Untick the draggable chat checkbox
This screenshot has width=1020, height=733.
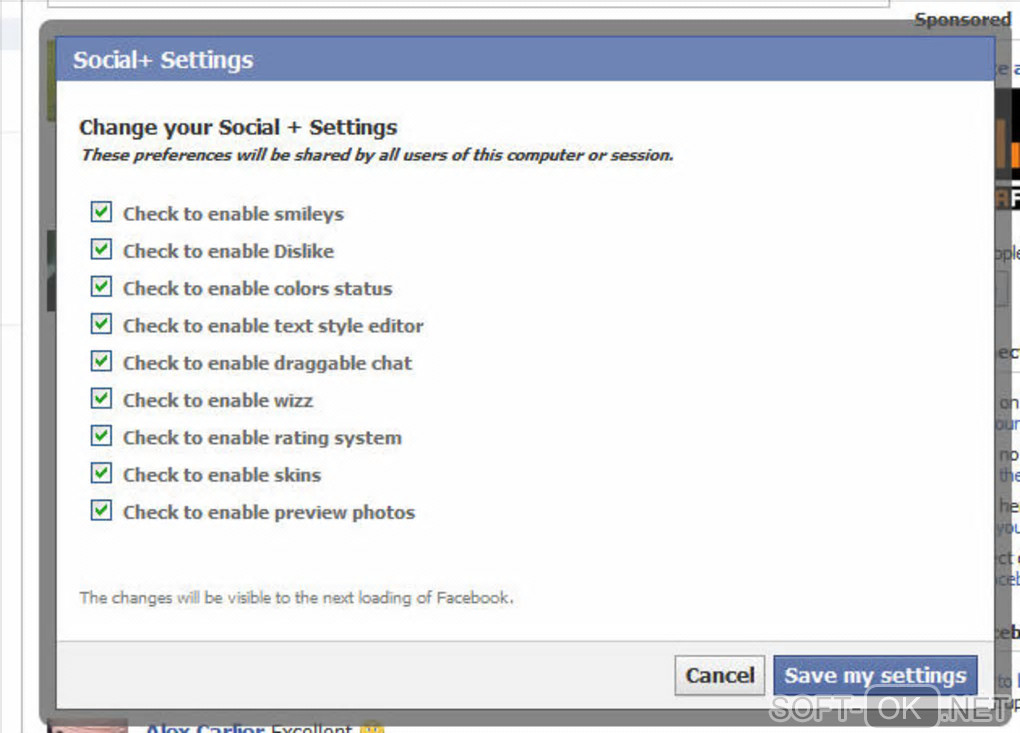pos(101,361)
